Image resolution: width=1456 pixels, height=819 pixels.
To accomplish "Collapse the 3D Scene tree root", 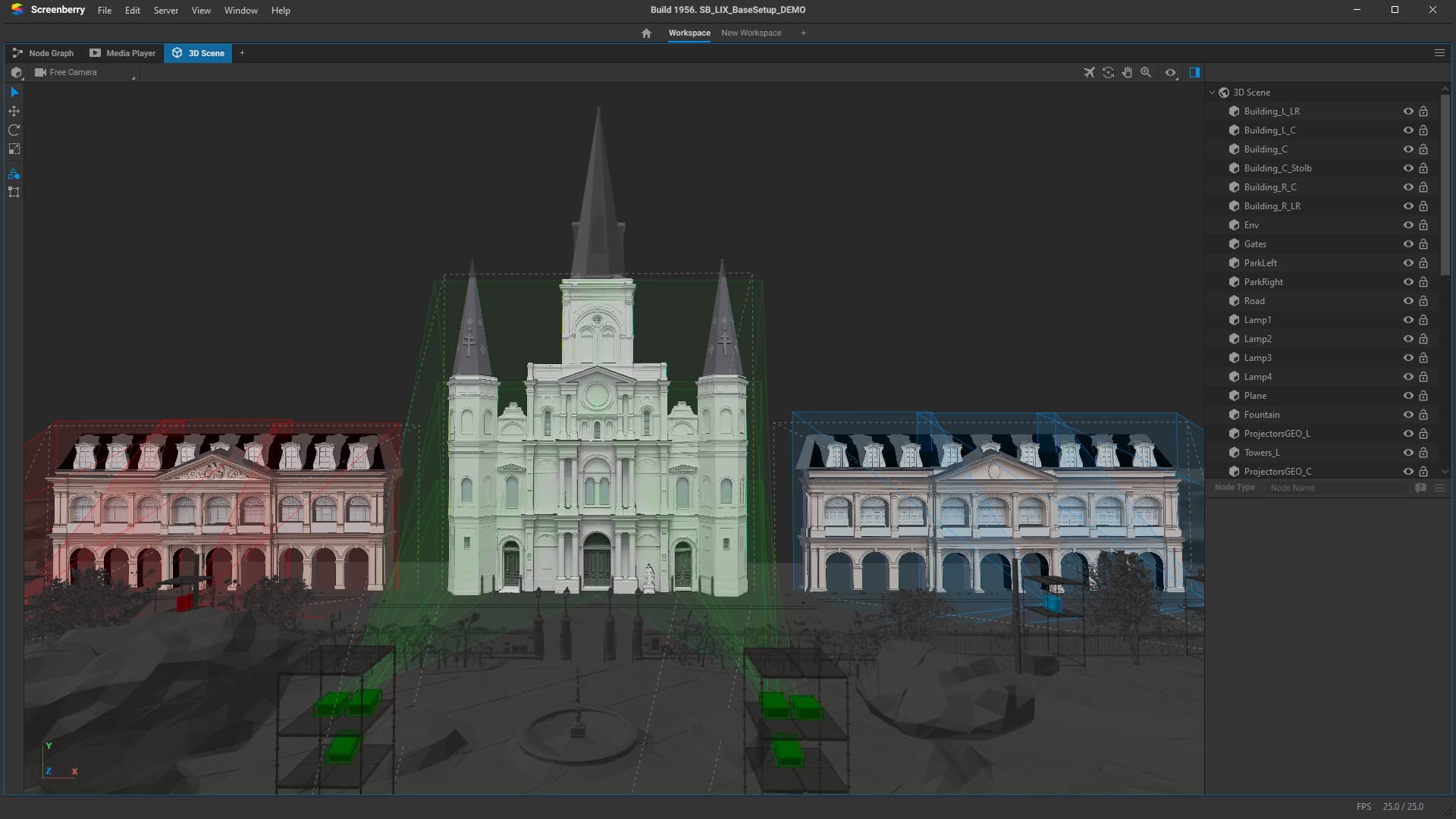I will coord(1212,93).
